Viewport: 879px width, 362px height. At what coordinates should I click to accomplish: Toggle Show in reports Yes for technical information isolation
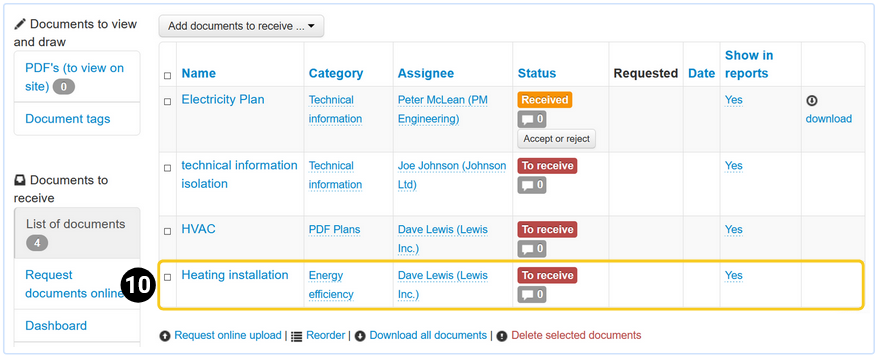[733, 166]
